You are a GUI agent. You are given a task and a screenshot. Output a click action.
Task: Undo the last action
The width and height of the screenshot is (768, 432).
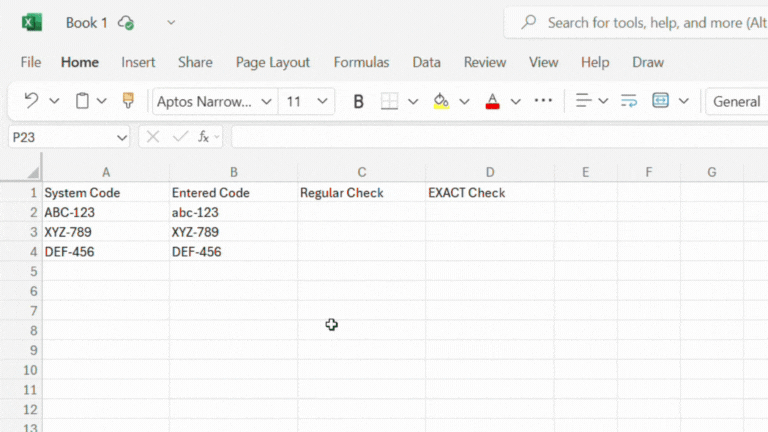[31, 101]
